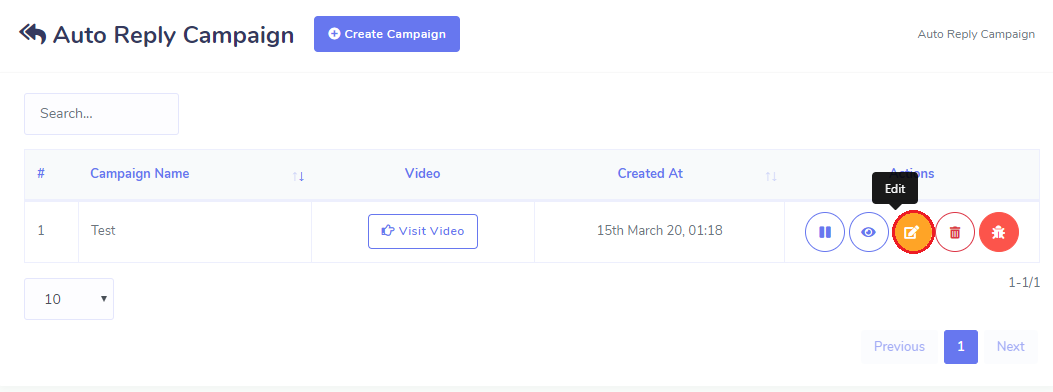Click the orange Edit pencil icon
This screenshot has width=1053, height=392.
[913, 232]
